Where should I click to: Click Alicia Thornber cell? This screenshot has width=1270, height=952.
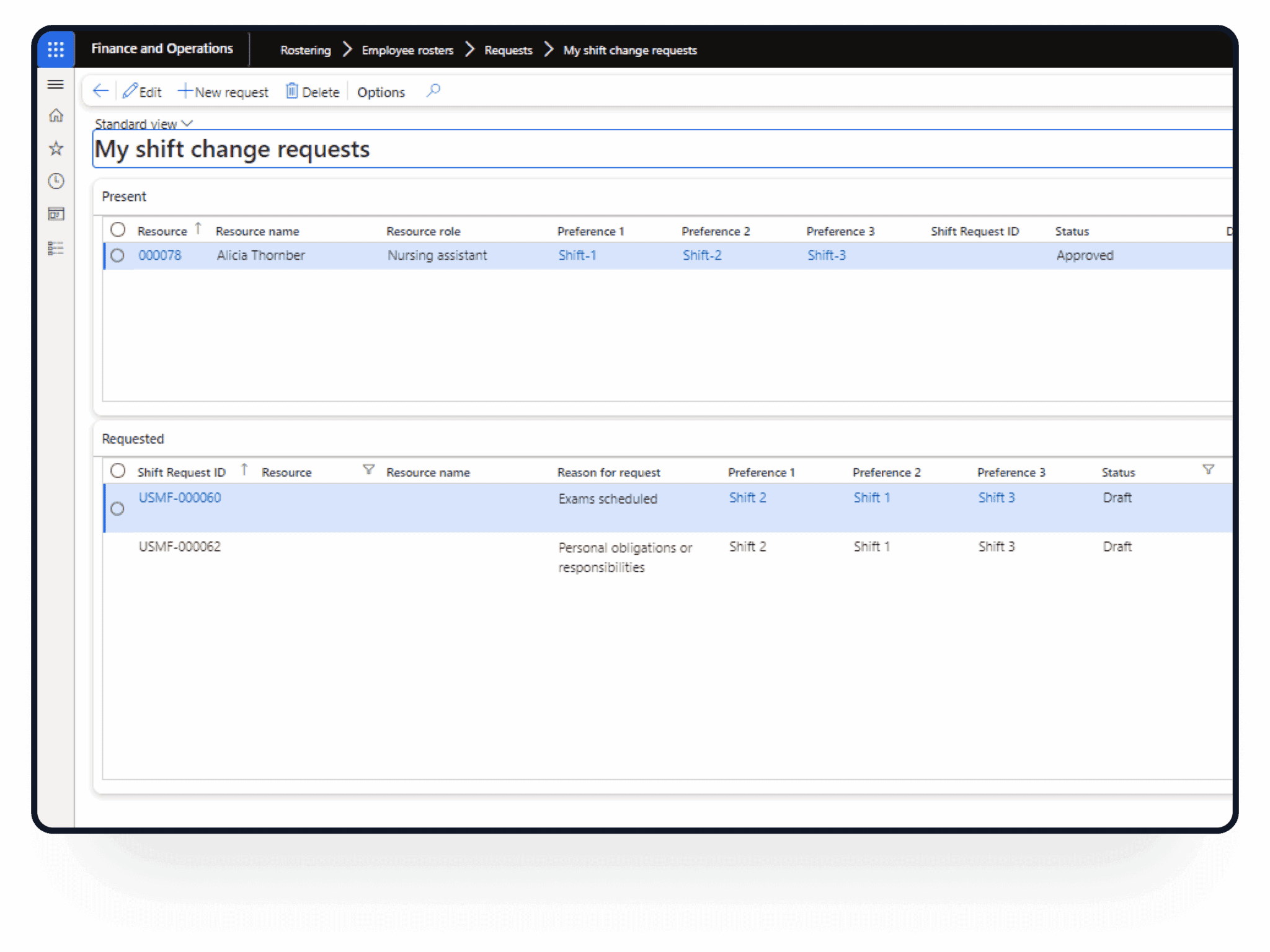[261, 255]
